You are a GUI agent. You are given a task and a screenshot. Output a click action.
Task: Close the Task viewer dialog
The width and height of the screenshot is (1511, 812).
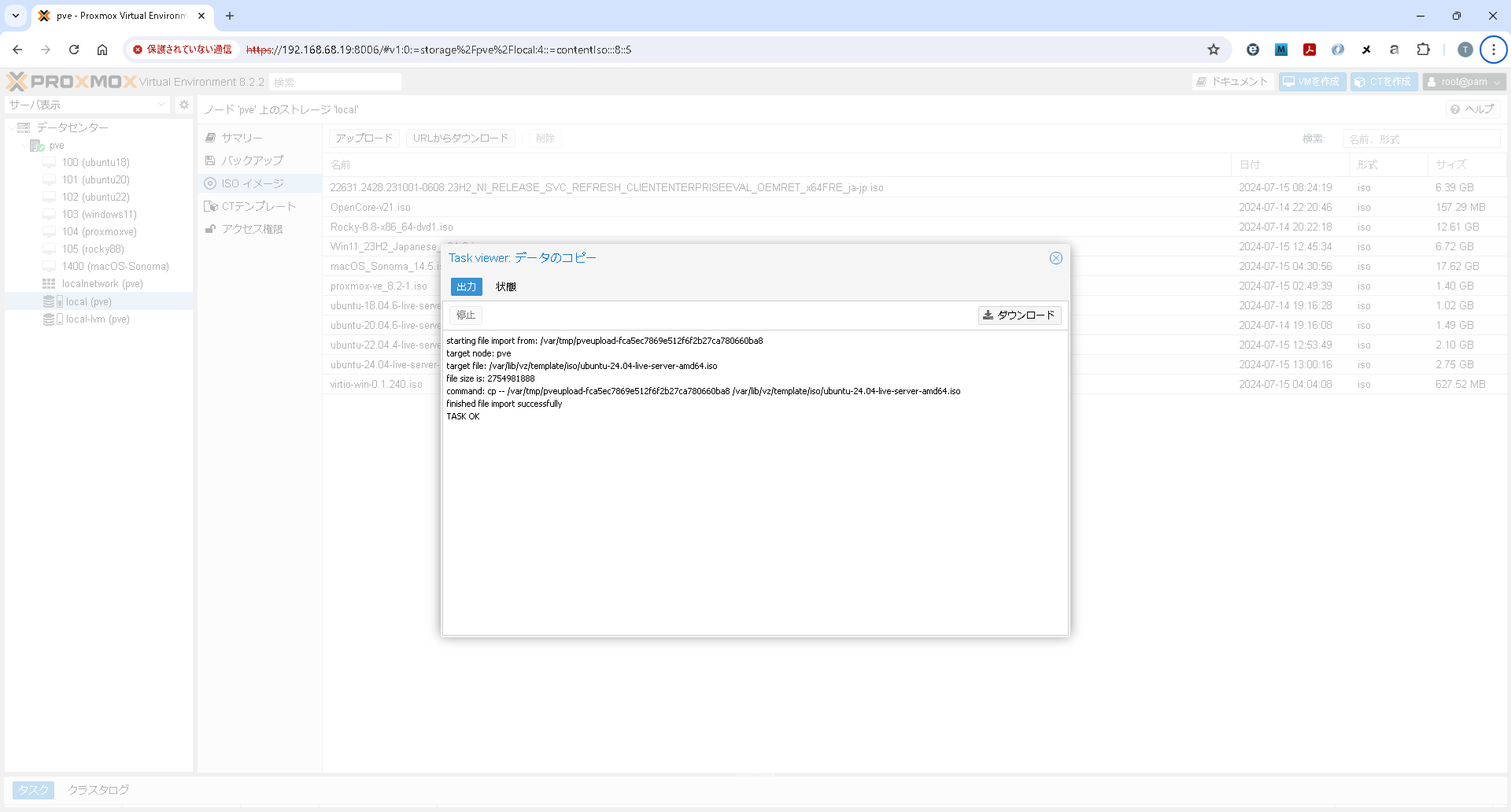point(1056,258)
